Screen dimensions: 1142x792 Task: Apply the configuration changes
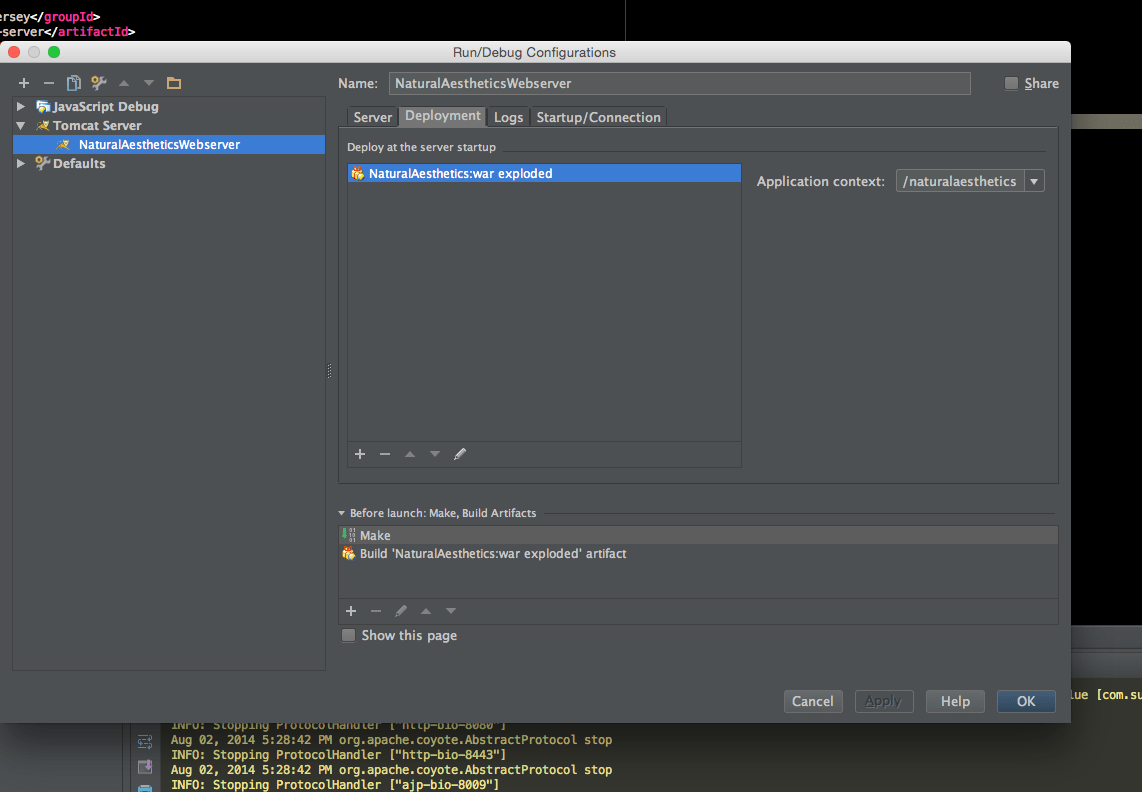point(883,700)
